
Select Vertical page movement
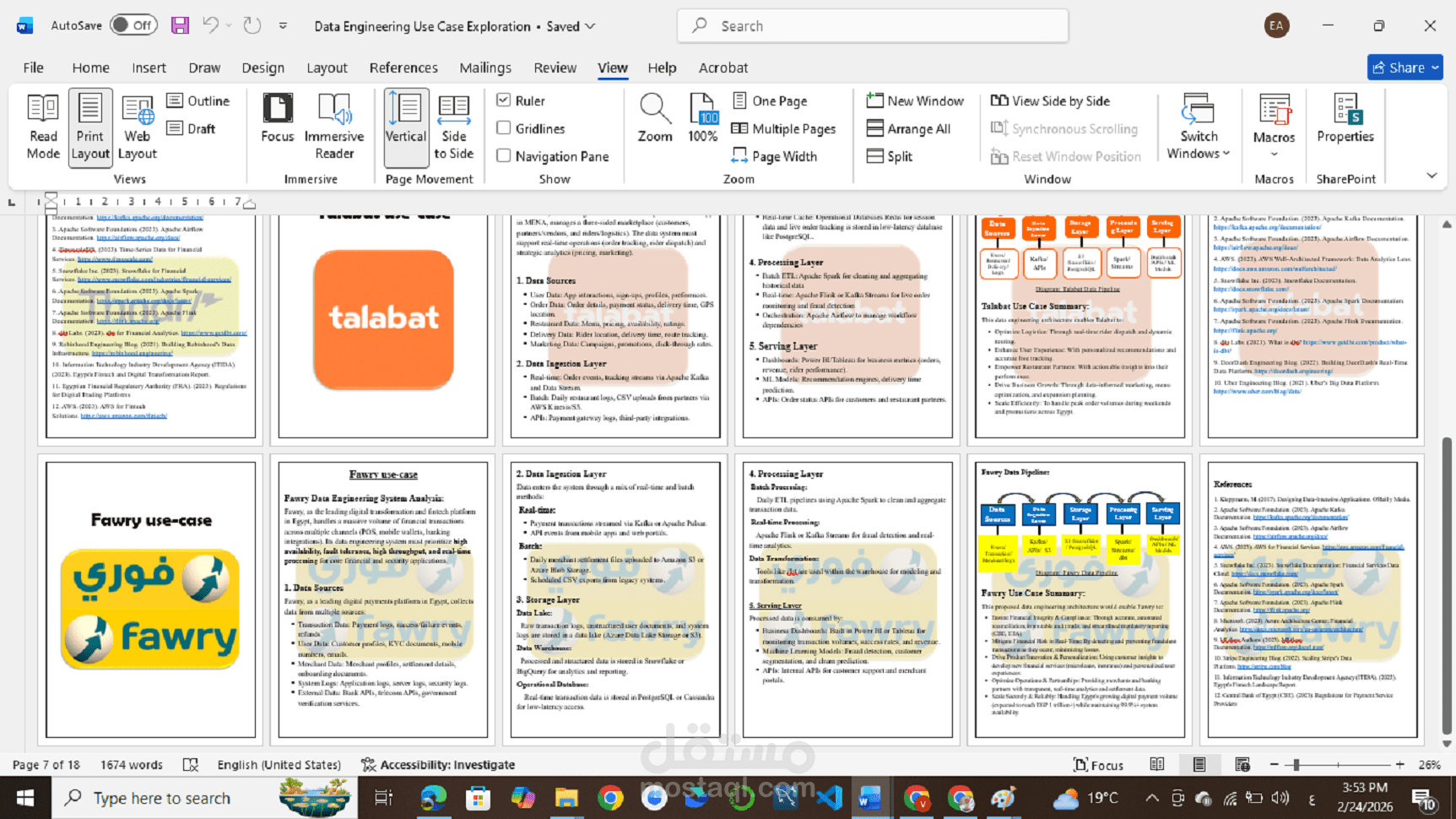coord(406,127)
